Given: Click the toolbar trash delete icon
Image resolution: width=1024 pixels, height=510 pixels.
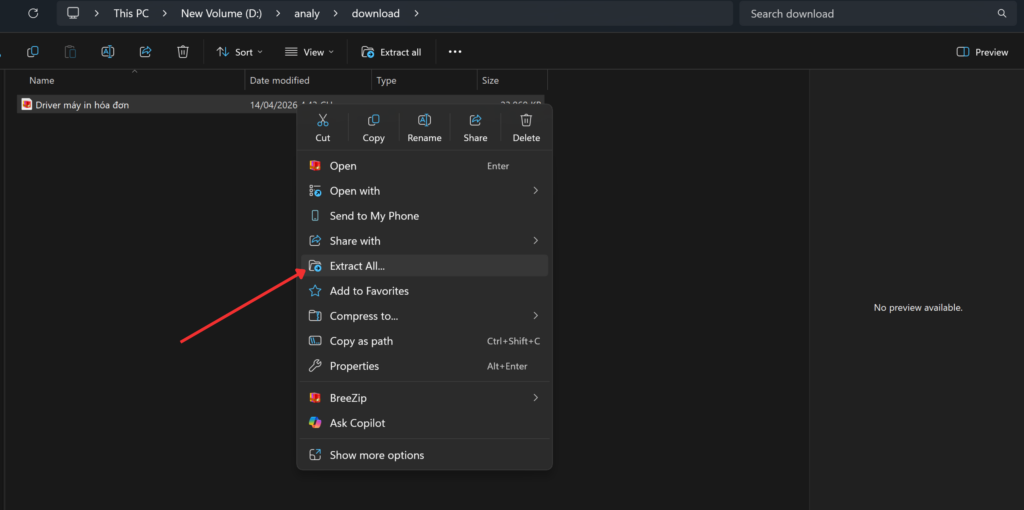Looking at the screenshot, I should coord(183,52).
